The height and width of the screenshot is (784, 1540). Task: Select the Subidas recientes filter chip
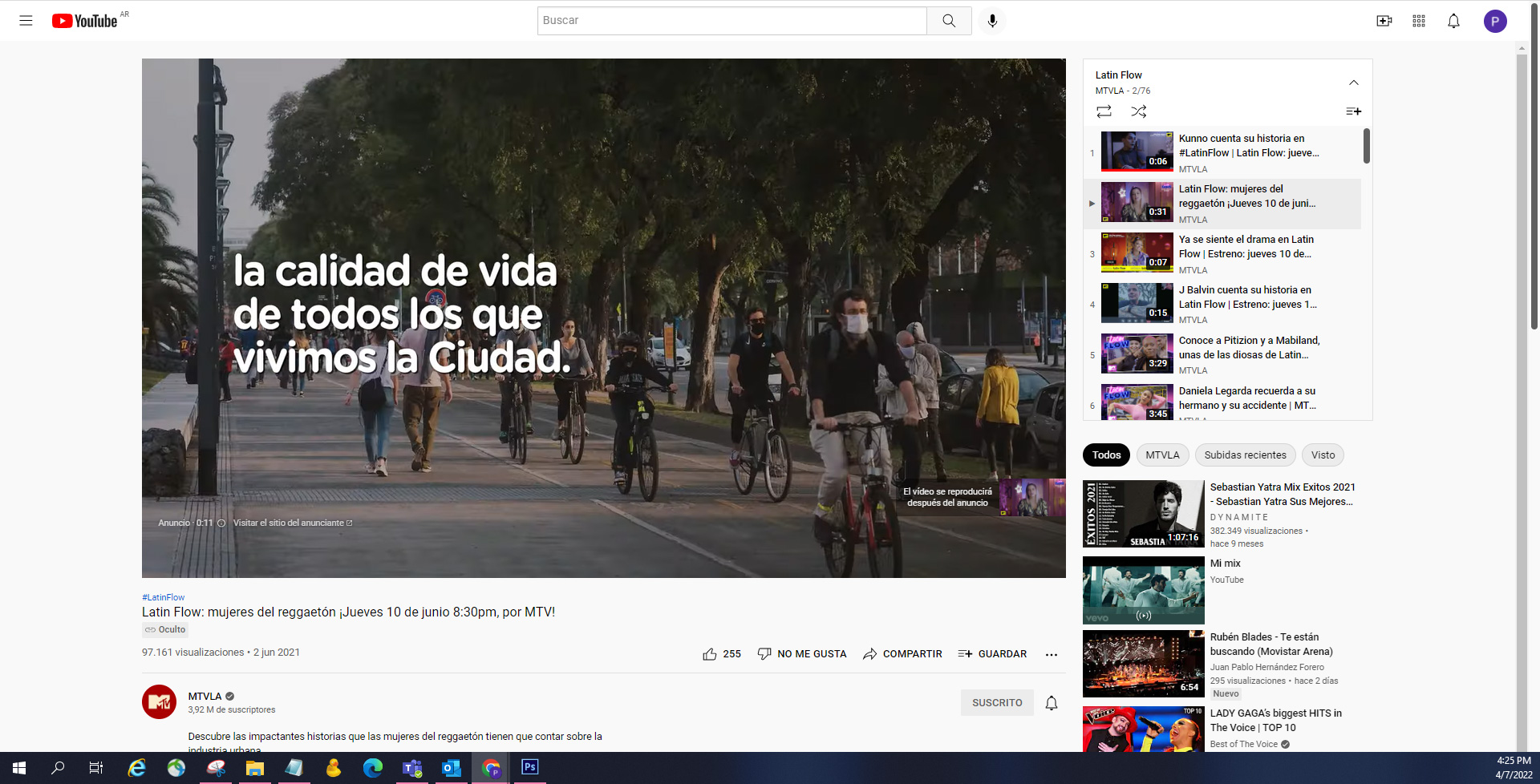point(1245,455)
